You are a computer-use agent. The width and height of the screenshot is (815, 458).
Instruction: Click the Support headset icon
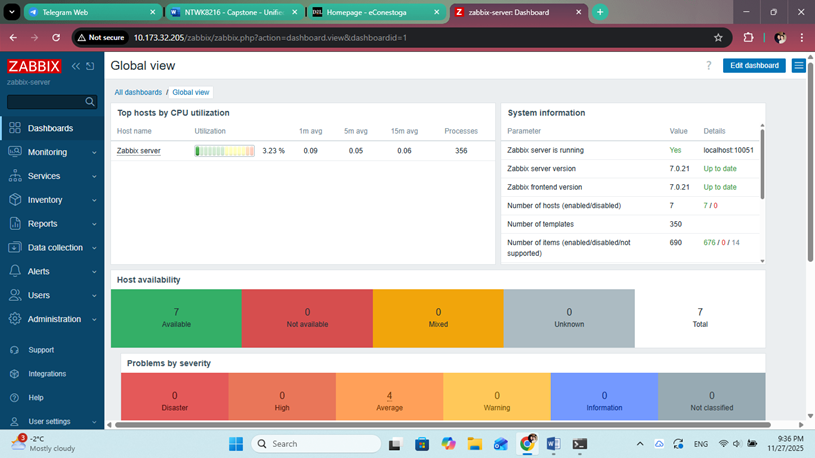(x=15, y=350)
